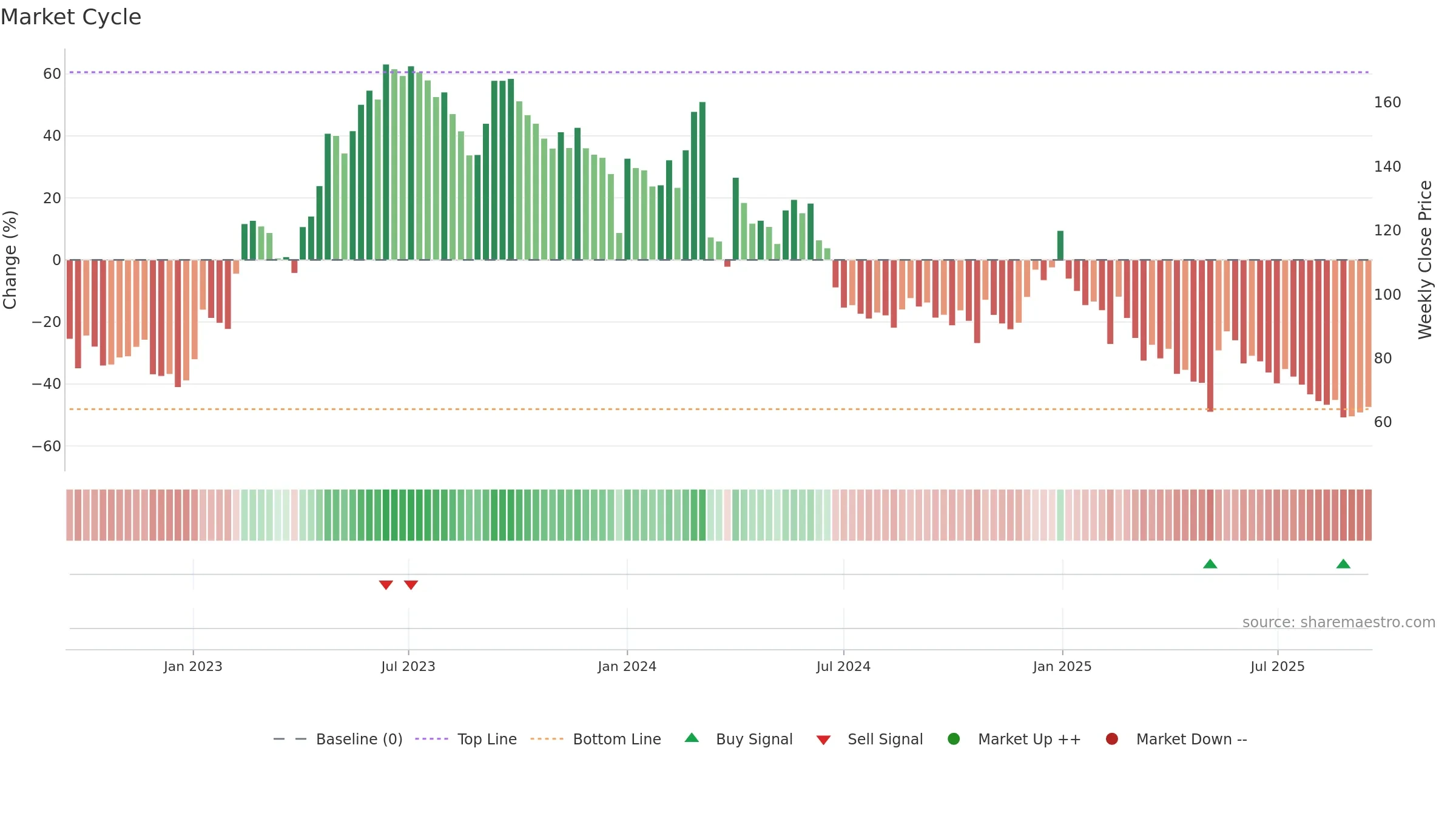Click the purple dotted top line on chart
The image size is (1456, 819).
pos(719,72)
